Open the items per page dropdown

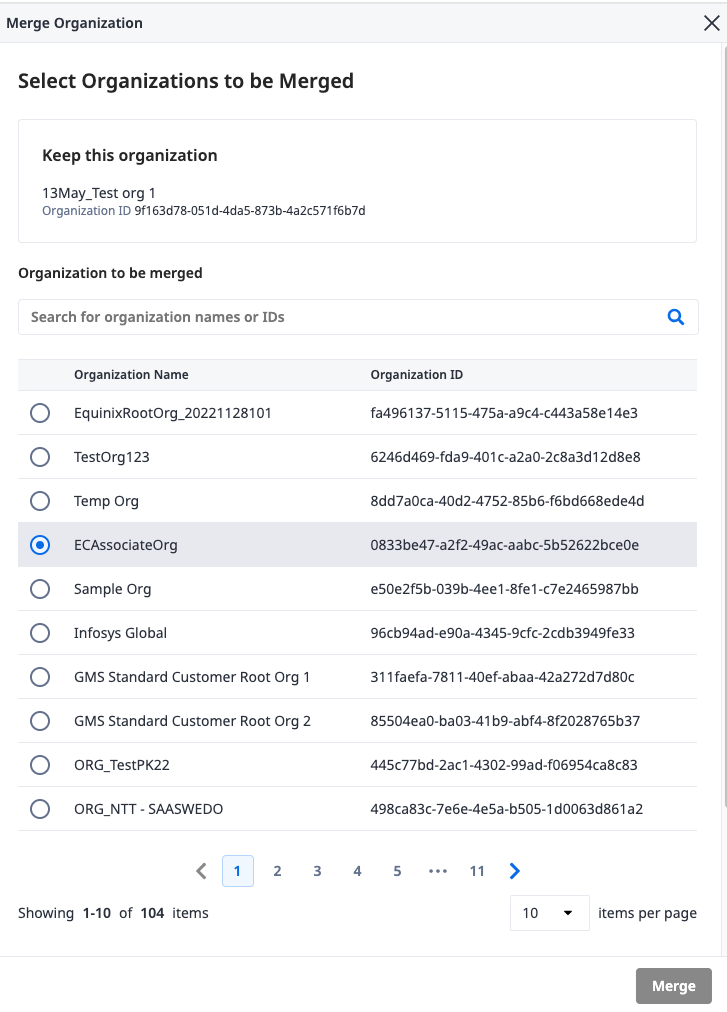tap(549, 913)
